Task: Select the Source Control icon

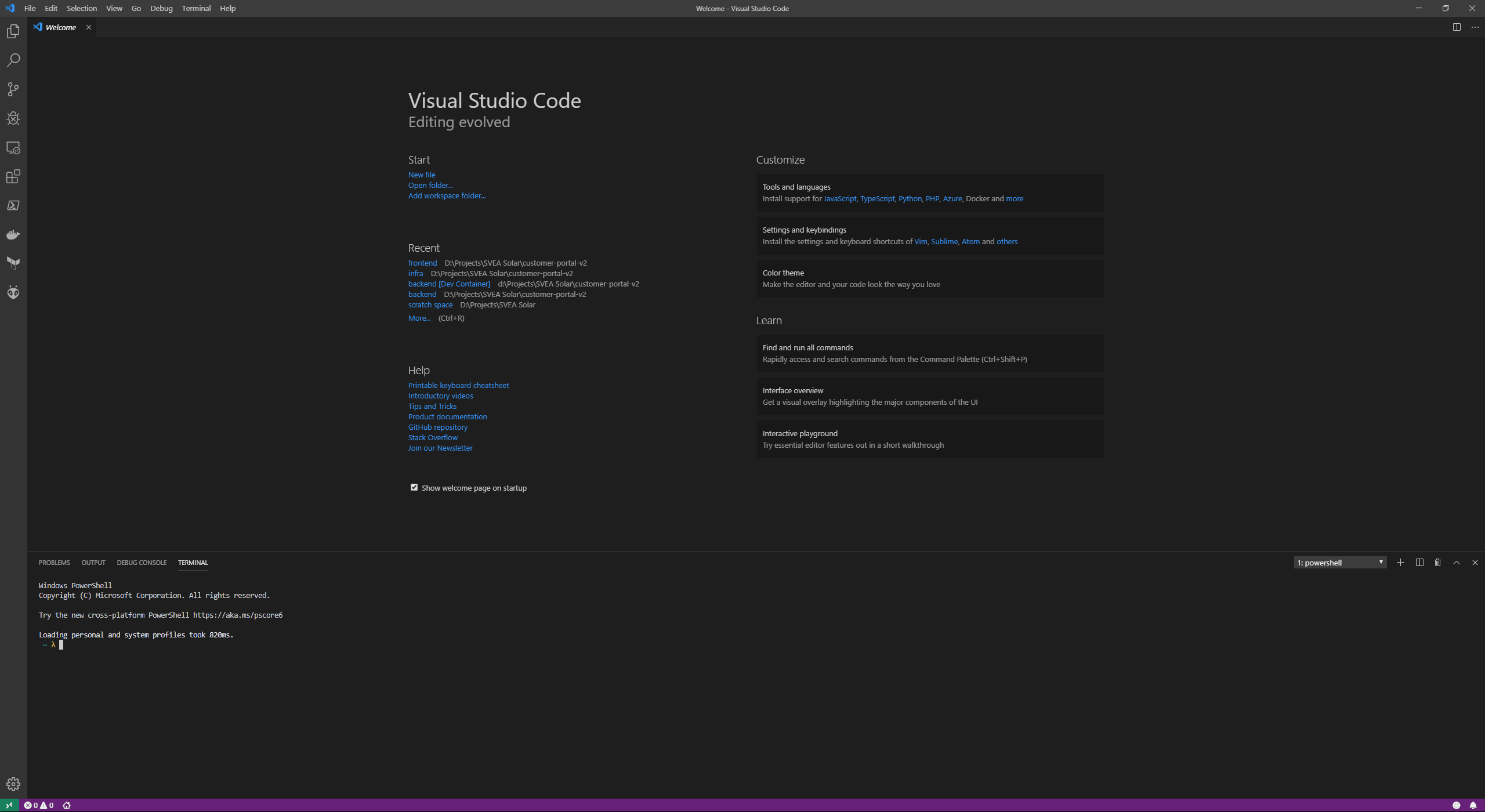Action: (13, 89)
